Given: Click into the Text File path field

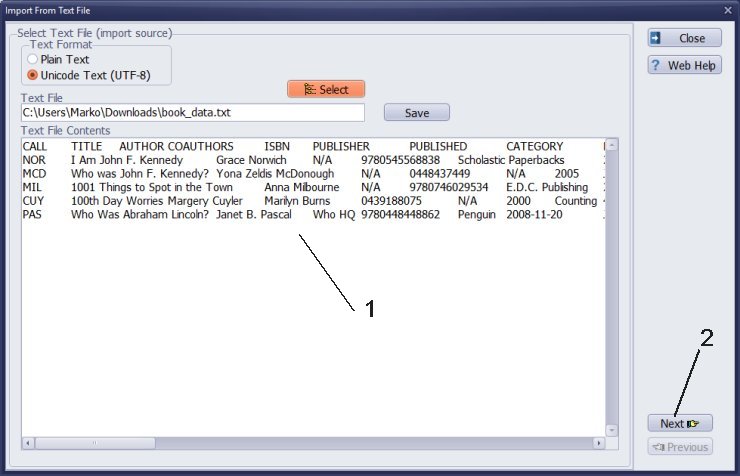Looking at the screenshot, I should [192, 113].
